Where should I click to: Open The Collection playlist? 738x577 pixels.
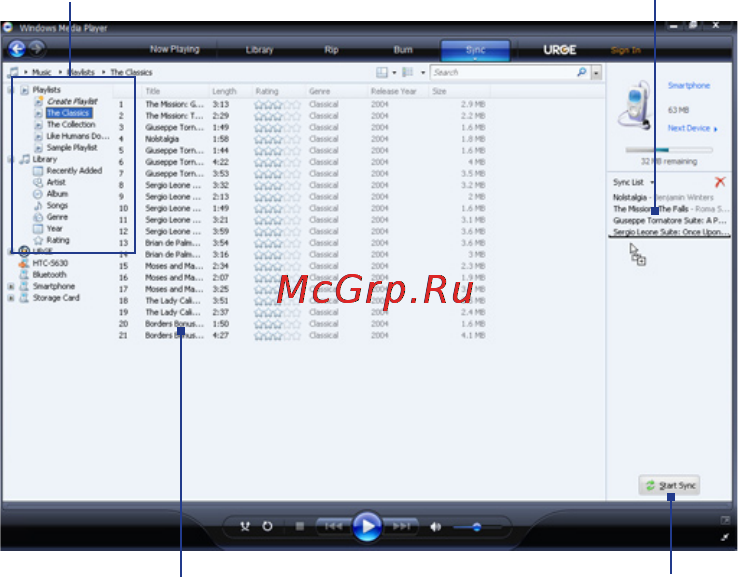tap(71, 124)
